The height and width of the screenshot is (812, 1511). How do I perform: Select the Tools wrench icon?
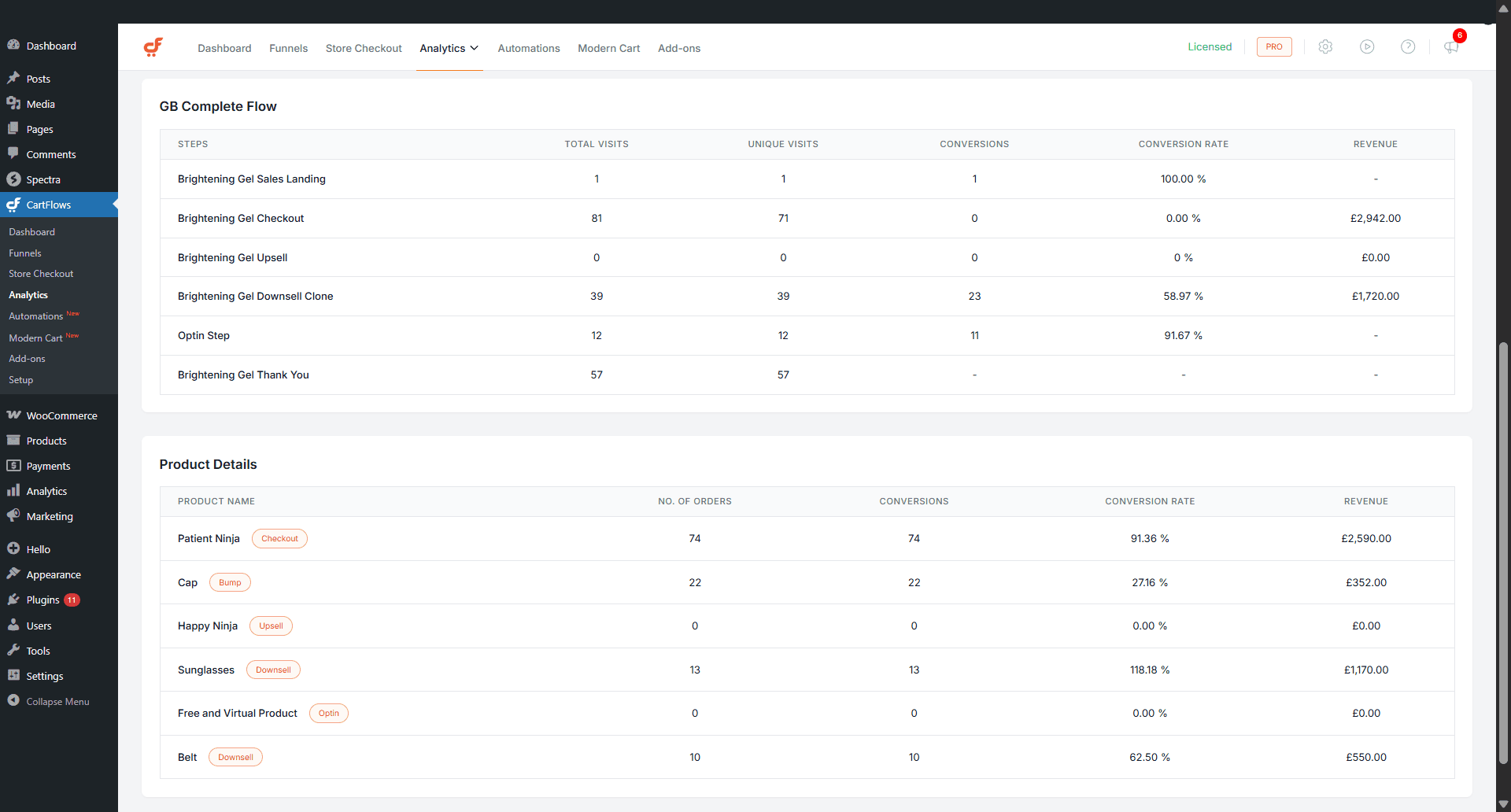point(13,651)
